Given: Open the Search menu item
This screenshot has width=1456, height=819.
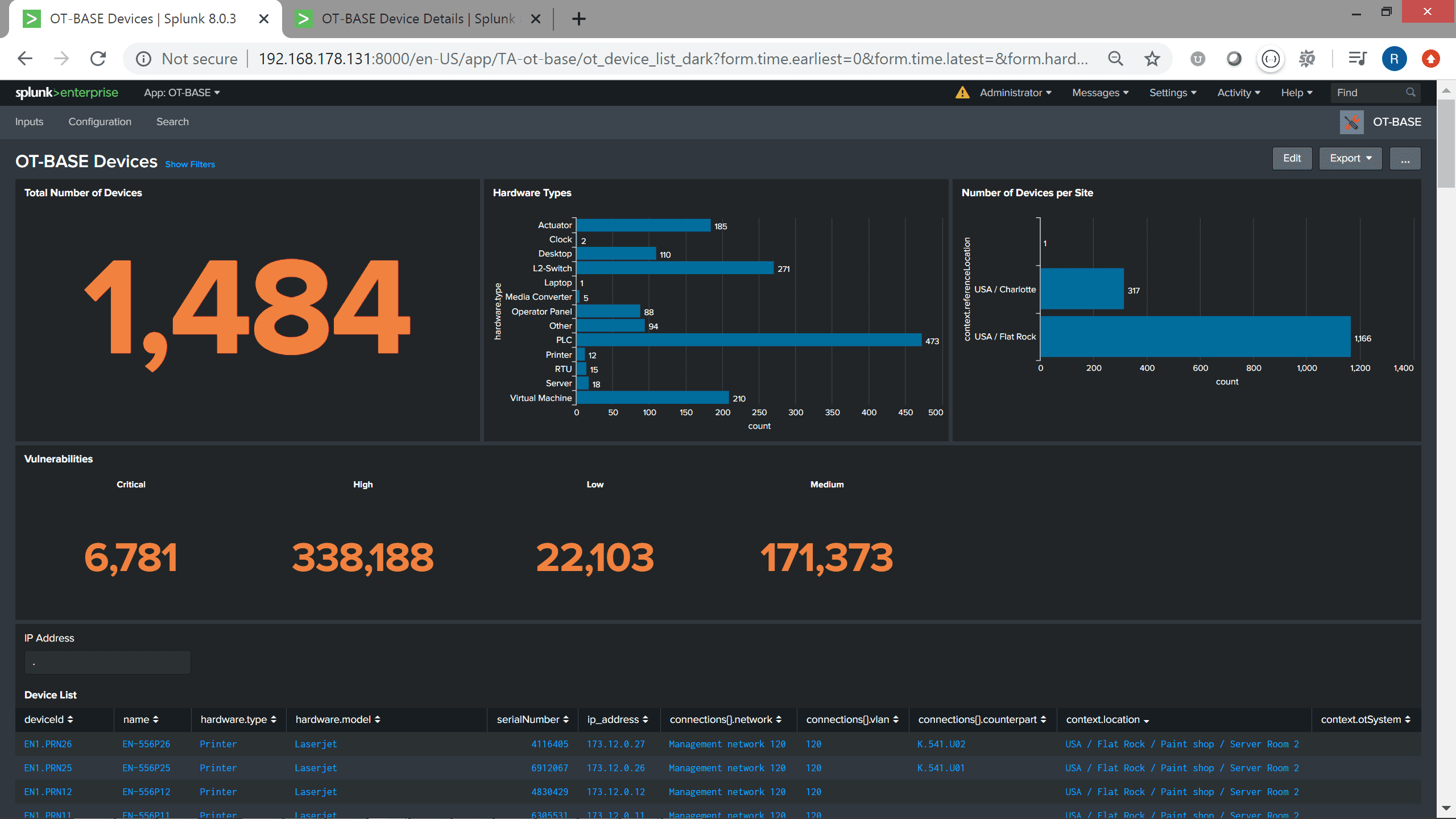Looking at the screenshot, I should 172,122.
